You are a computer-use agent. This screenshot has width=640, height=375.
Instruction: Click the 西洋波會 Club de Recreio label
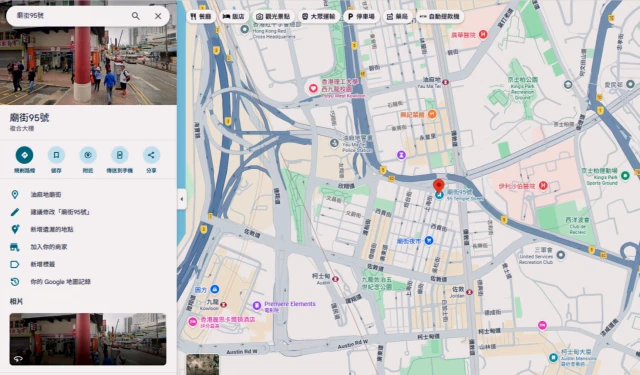click(578, 226)
